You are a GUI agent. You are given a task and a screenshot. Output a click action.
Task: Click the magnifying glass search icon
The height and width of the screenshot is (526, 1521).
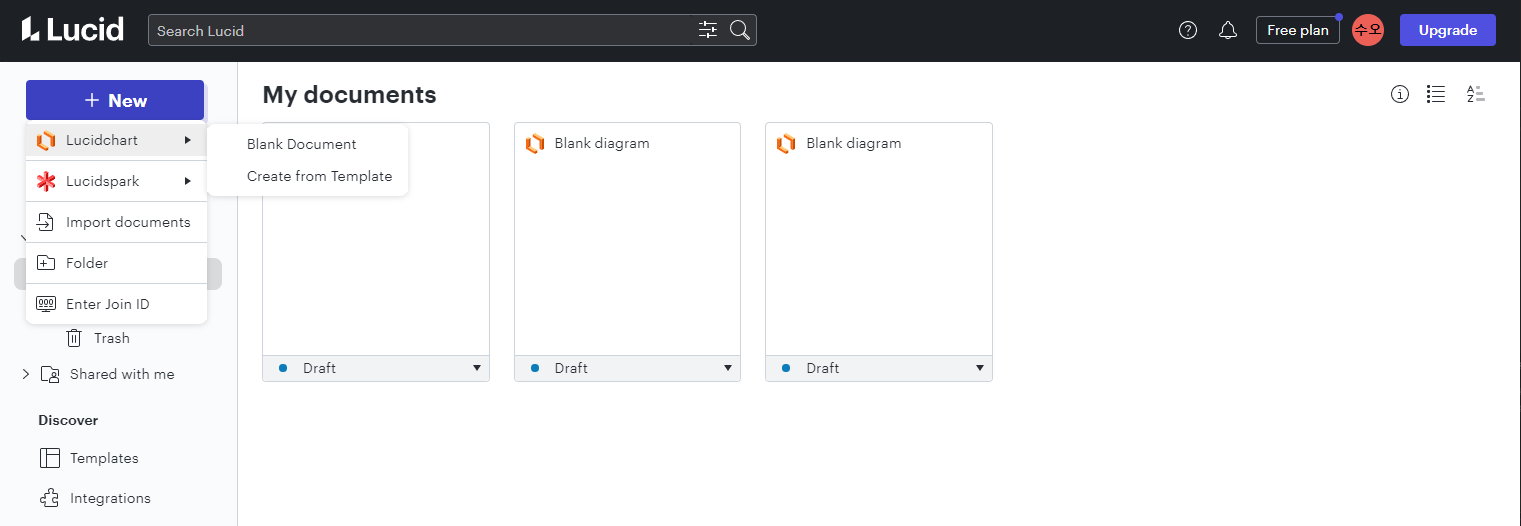coord(740,30)
